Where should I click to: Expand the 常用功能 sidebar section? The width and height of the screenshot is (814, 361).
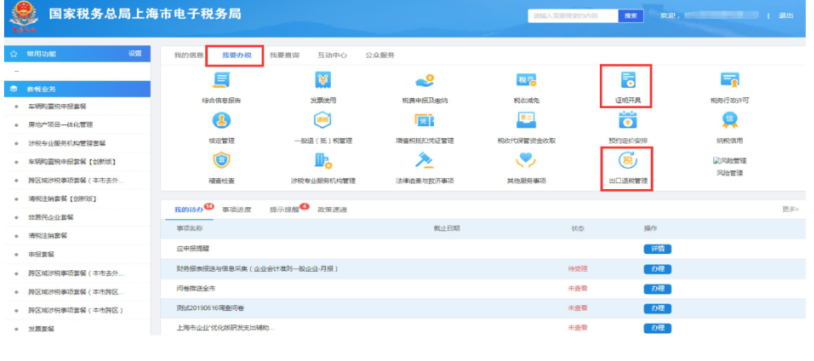77,54
